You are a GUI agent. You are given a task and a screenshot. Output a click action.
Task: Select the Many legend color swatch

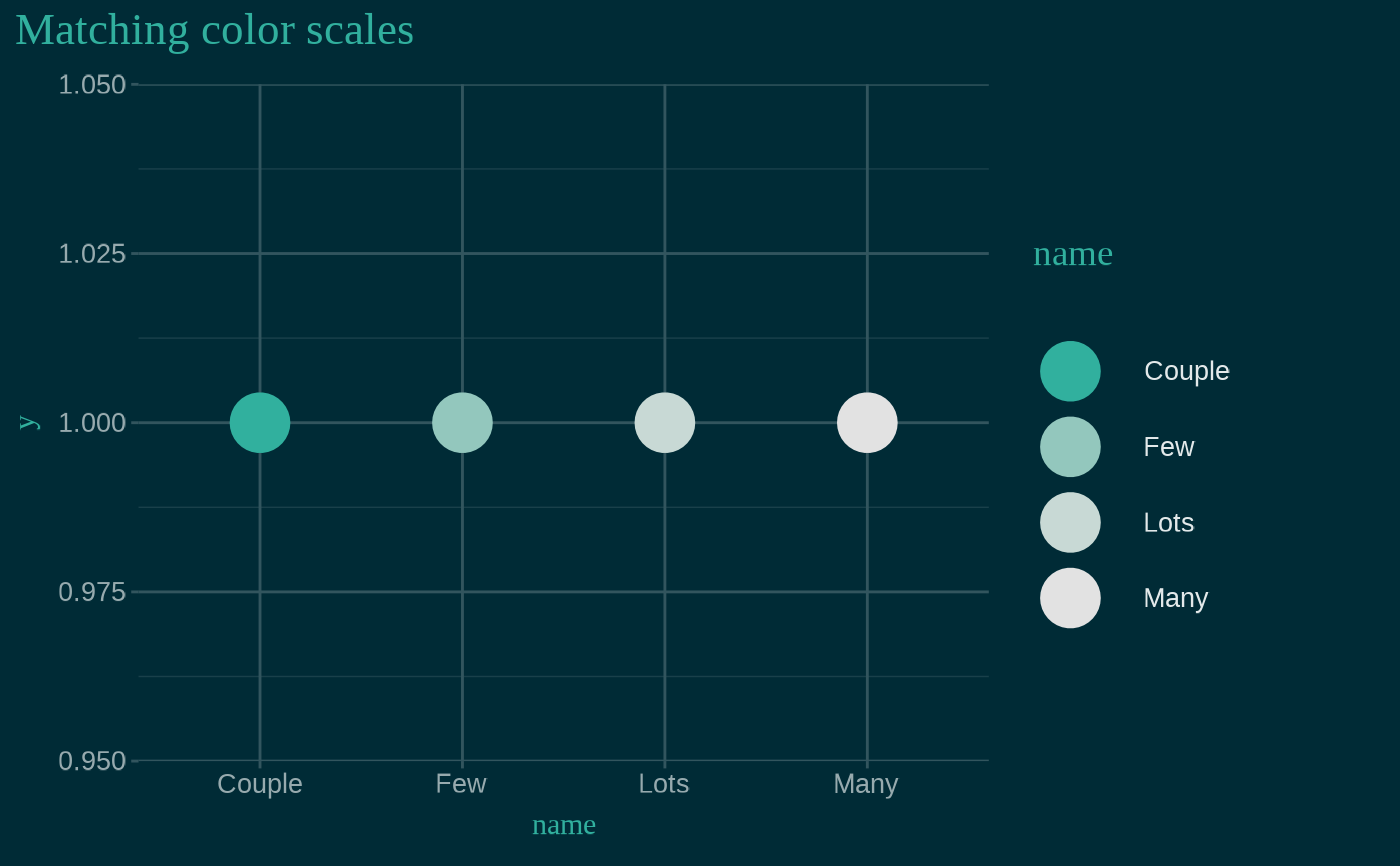1070,598
